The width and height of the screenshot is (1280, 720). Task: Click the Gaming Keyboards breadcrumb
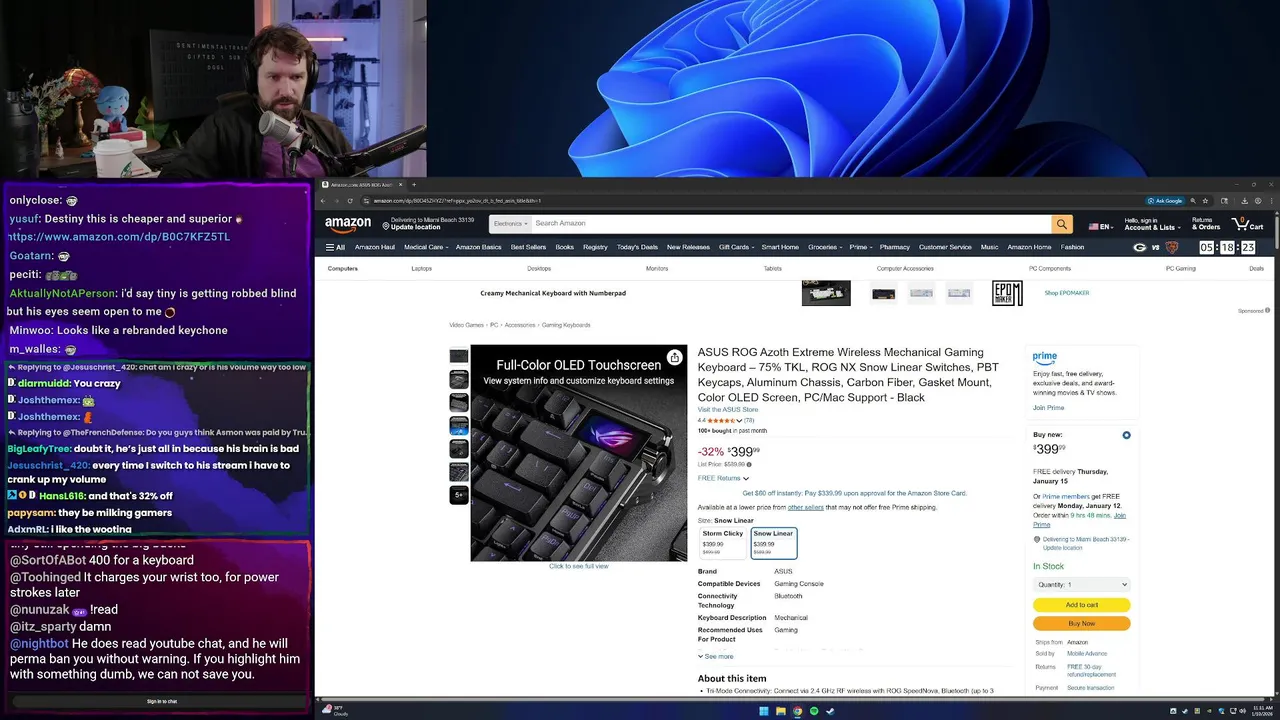point(566,325)
